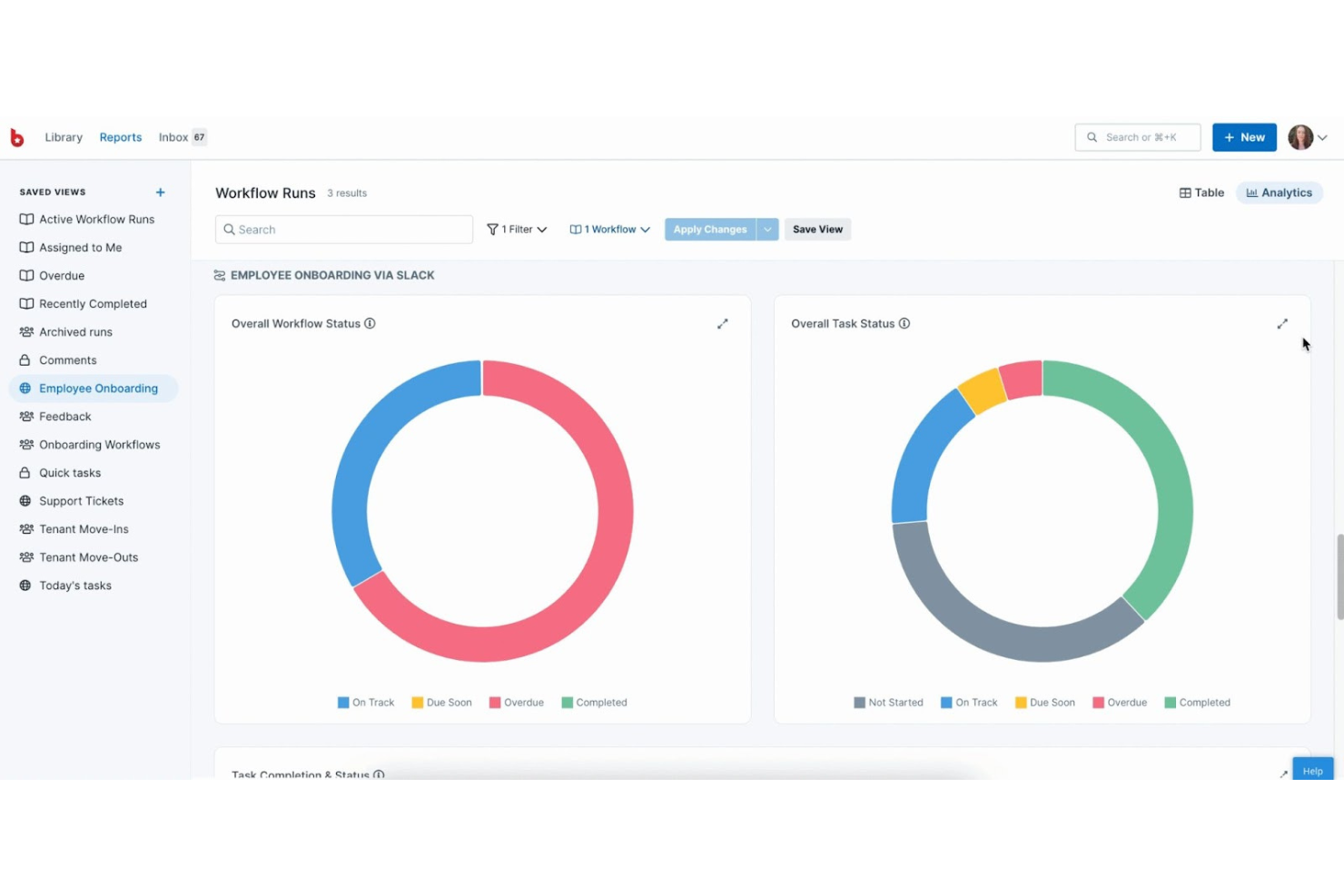Screen dimensions: 1344x896
Task: Toggle Due Soon legend in Workflow Status chart
Action: [x=441, y=703]
